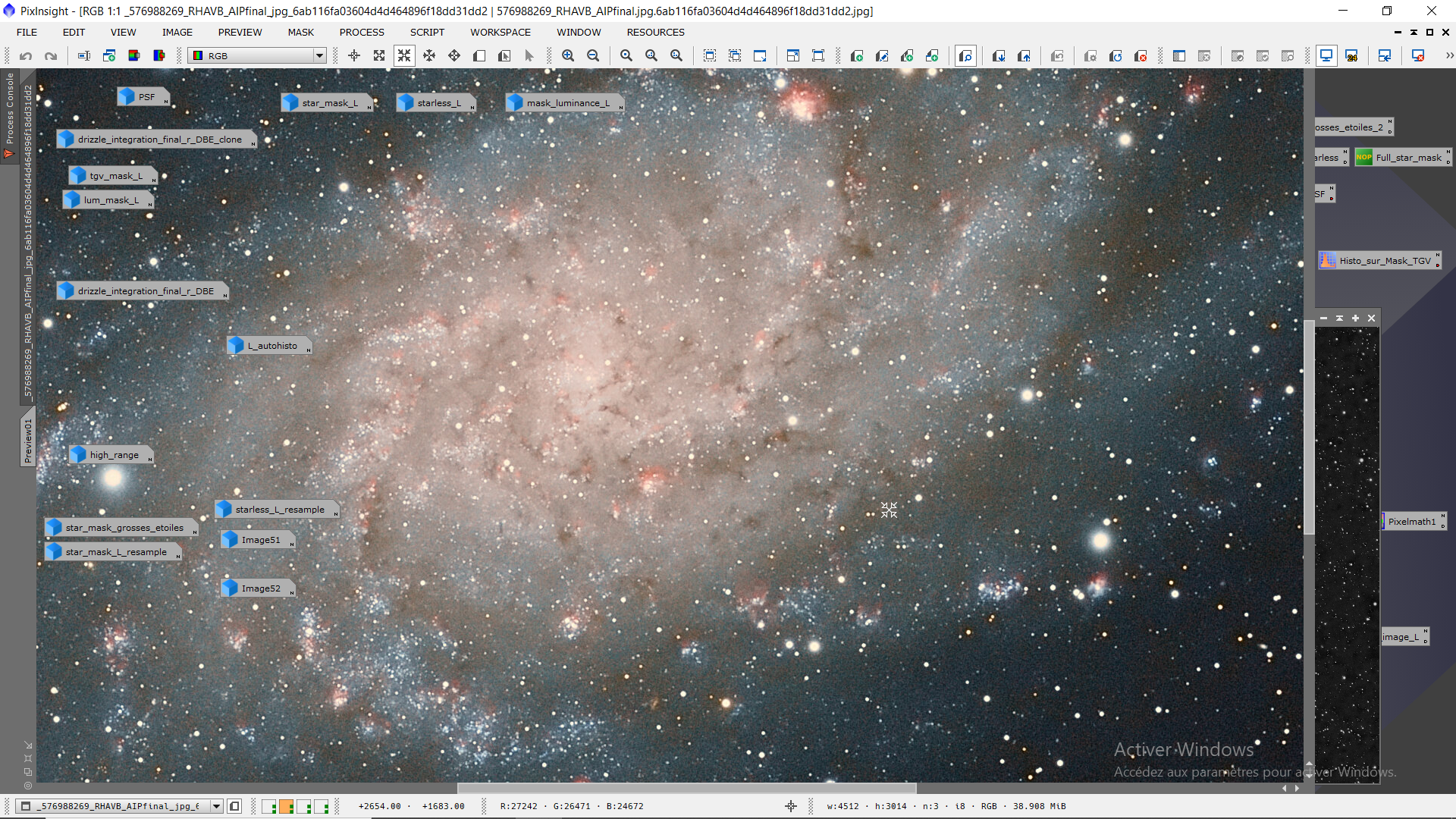Click the Undo arrow icon
This screenshot has height=819, width=1456.
pos(26,56)
